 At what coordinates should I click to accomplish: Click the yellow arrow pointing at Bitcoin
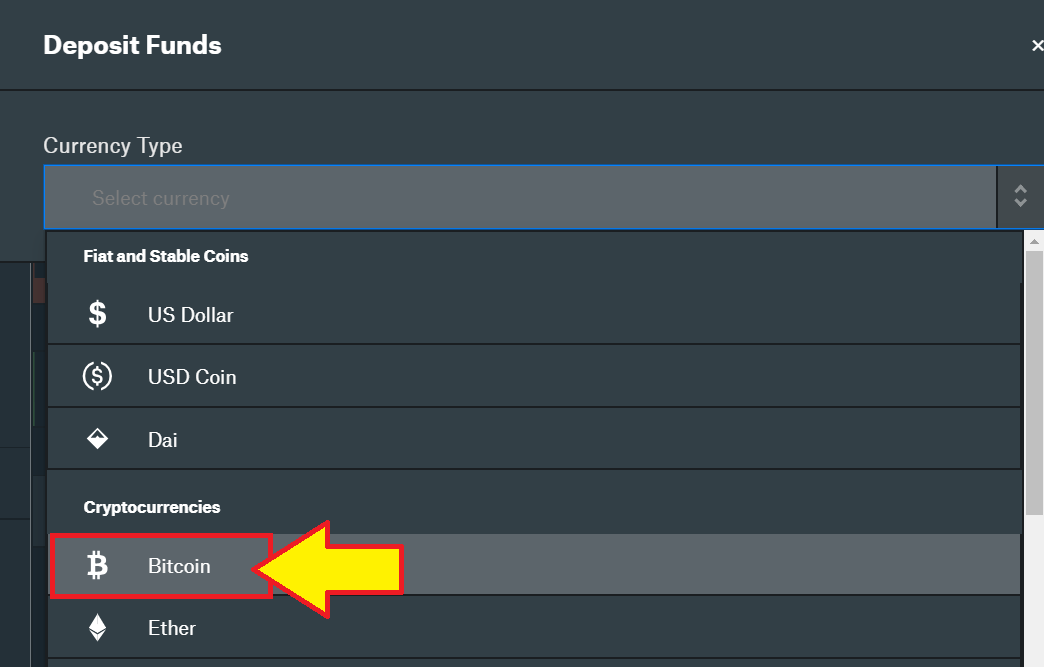[x=329, y=569]
